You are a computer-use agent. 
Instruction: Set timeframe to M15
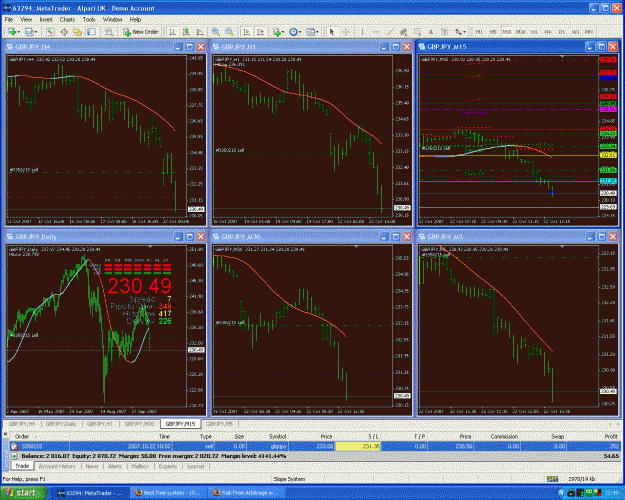coord(507,32)
